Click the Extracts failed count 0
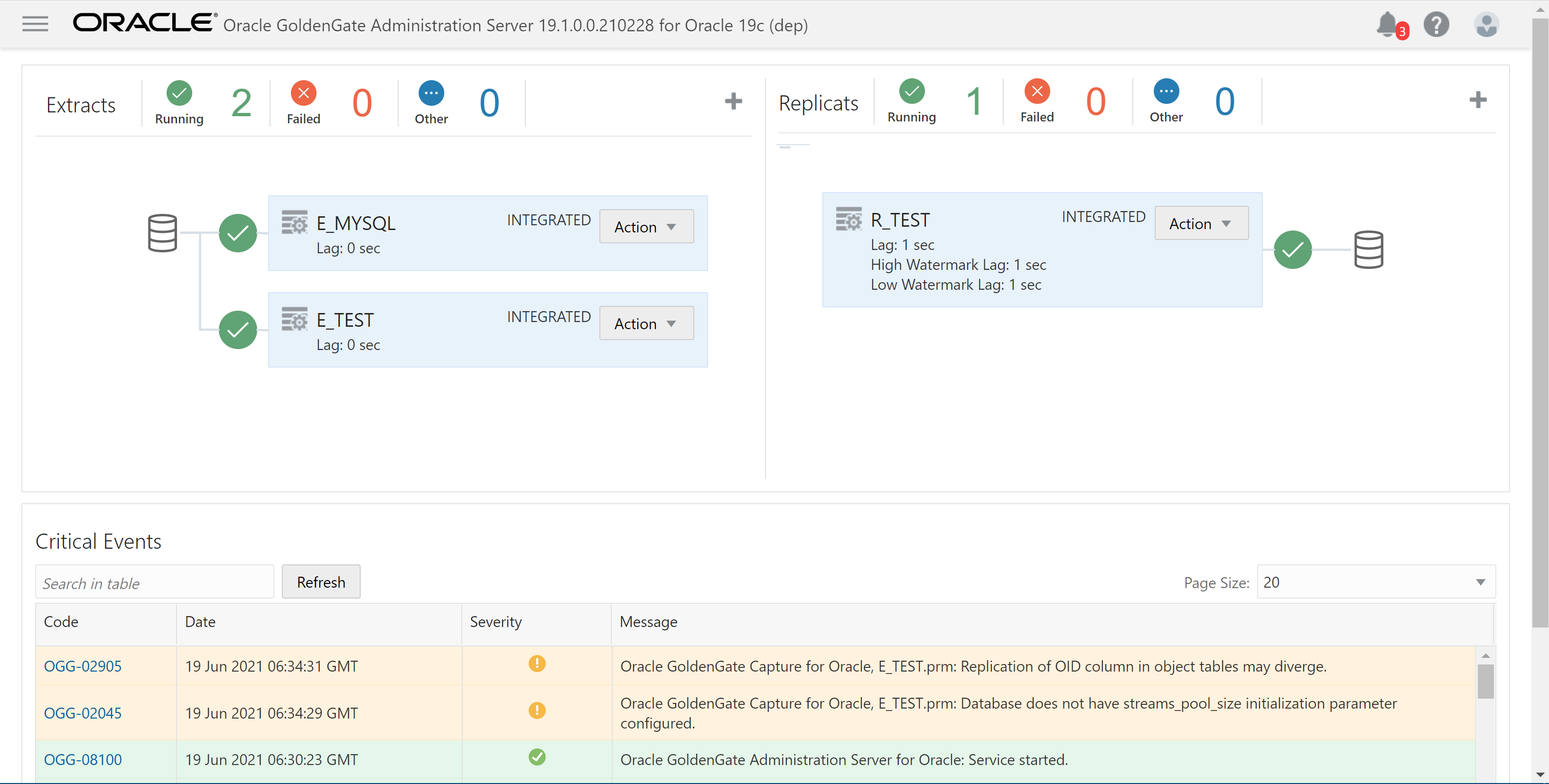 pos(362,103)
